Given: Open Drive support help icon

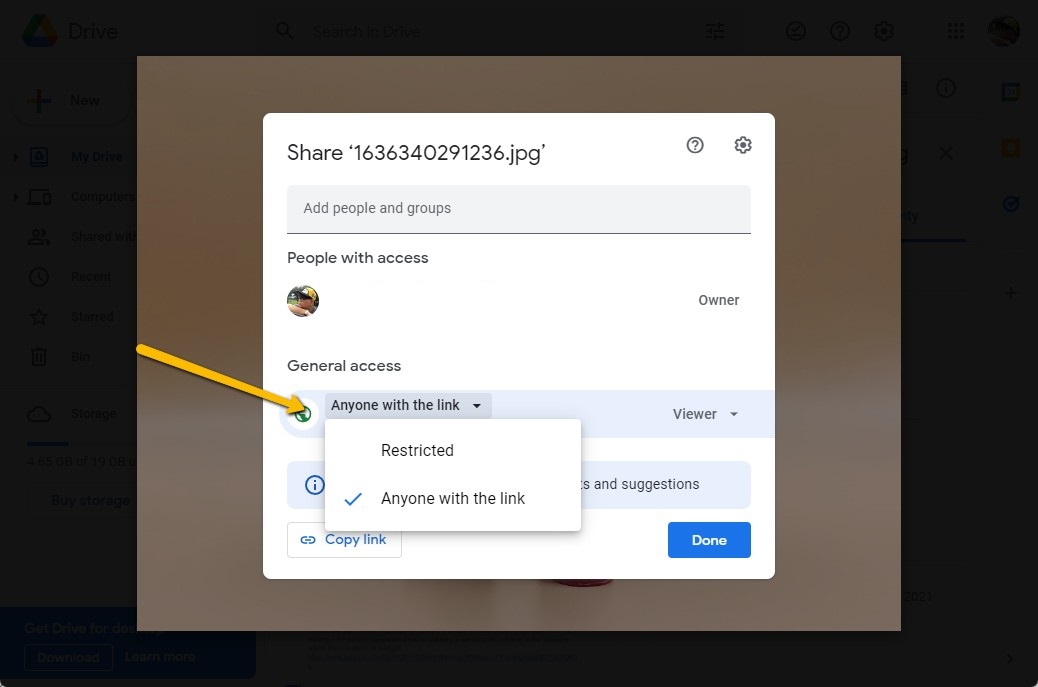Looking at the screenshot, I should tap(839, 31).
